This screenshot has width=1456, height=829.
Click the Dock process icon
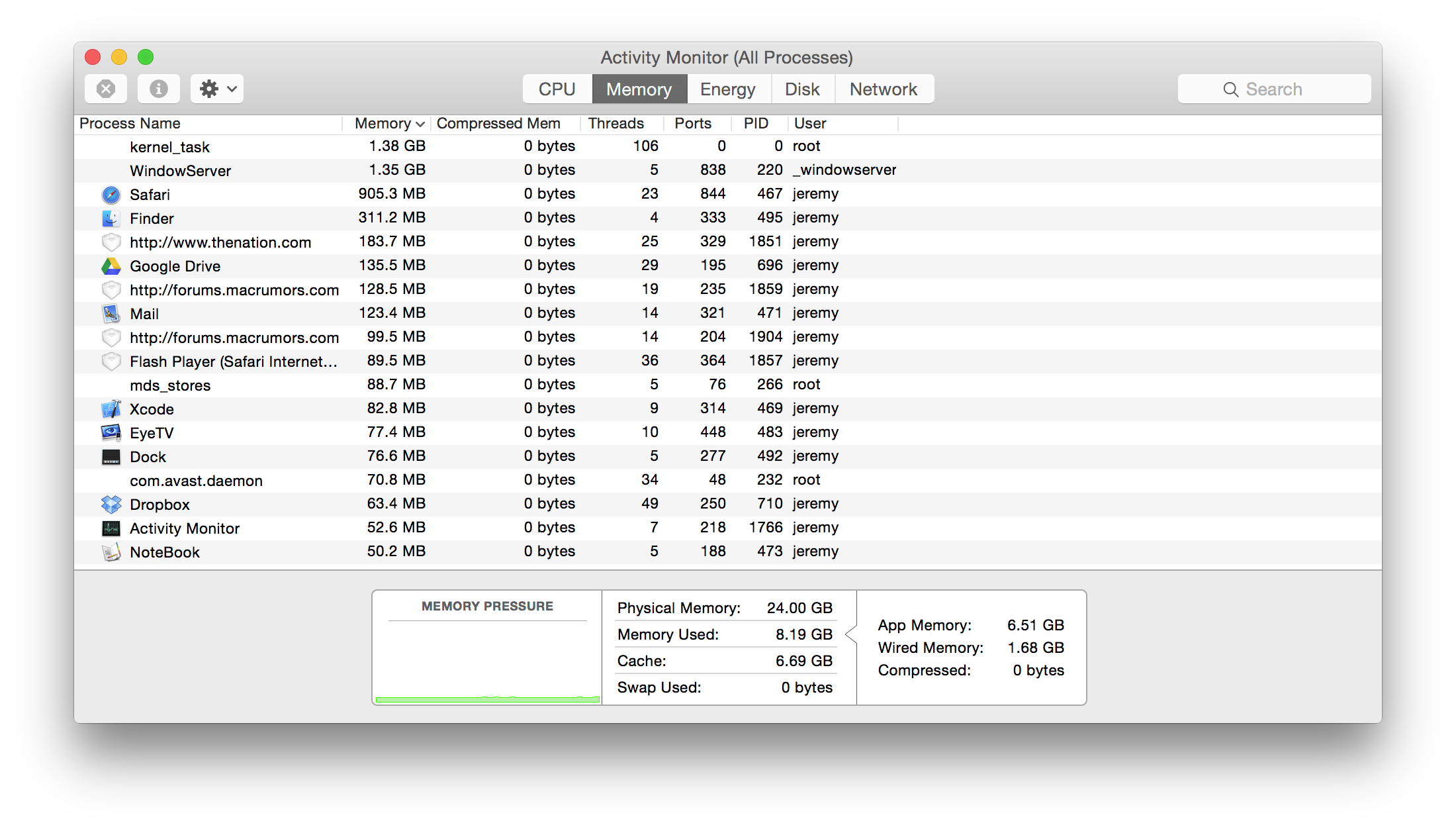coord(111,457)
